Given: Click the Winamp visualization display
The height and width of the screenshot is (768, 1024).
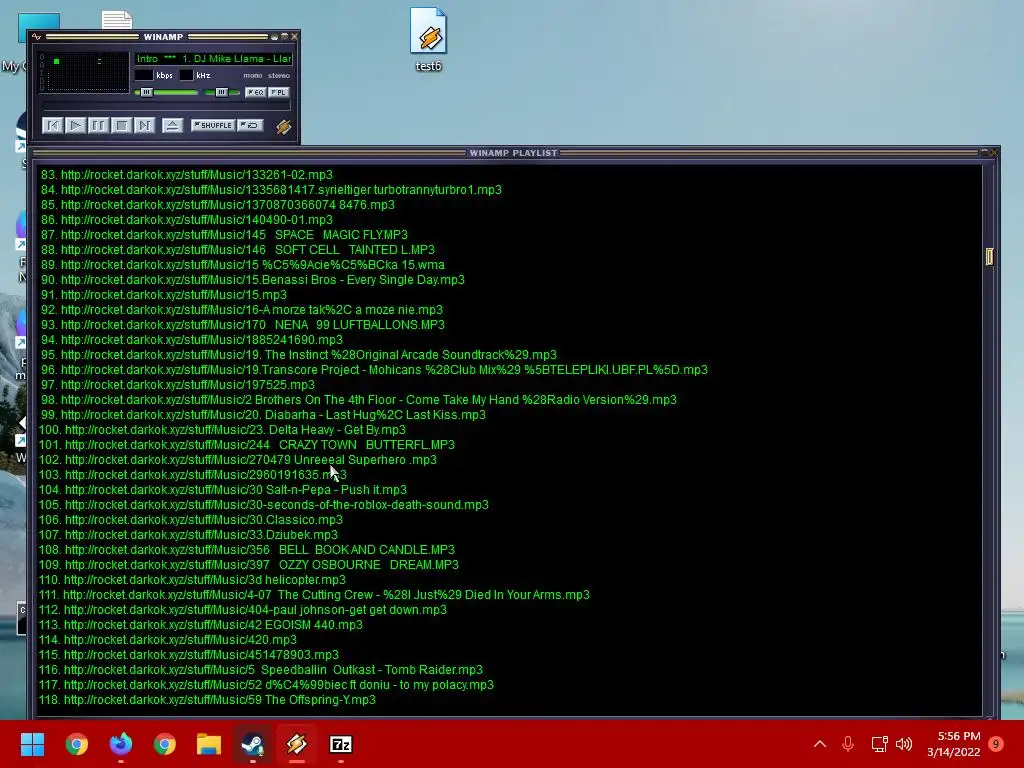Looking at the screenshot, I should pos(84,72).
